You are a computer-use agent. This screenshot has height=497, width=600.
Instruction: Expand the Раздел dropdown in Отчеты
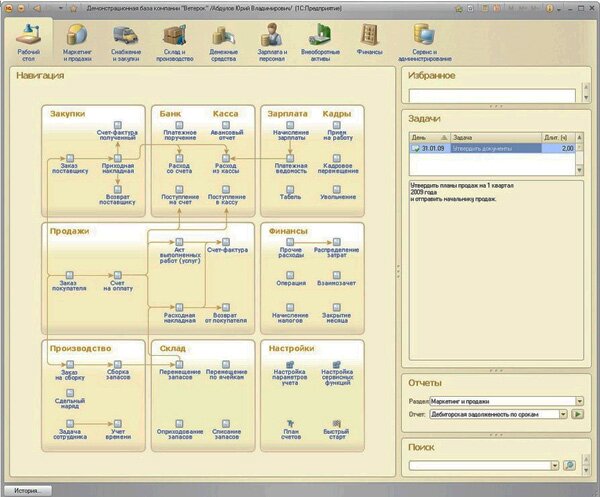pos(580,401)
